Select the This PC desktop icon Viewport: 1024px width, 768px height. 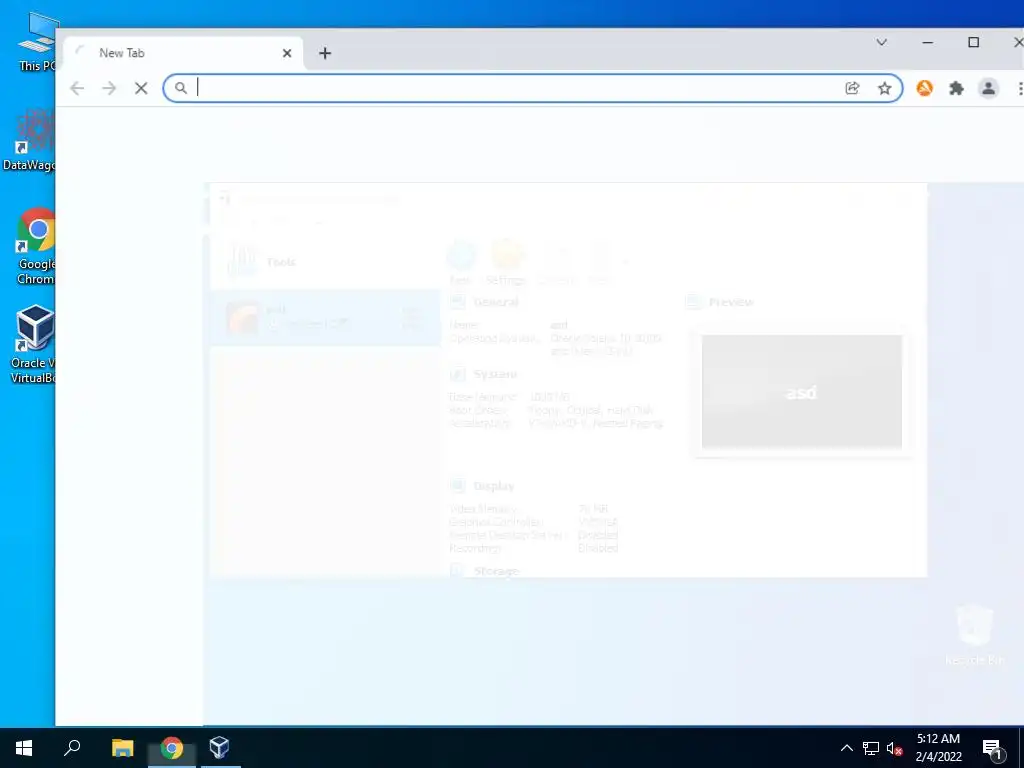[x=37, y=41]
